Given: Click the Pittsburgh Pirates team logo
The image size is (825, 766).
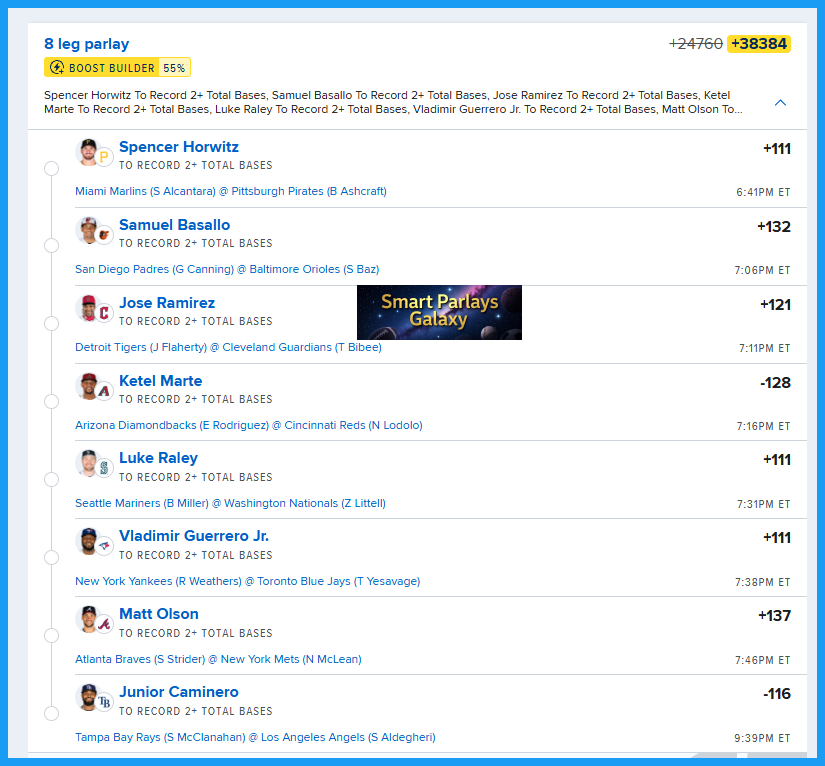Looking at the screenshot, I should [104, 157].
